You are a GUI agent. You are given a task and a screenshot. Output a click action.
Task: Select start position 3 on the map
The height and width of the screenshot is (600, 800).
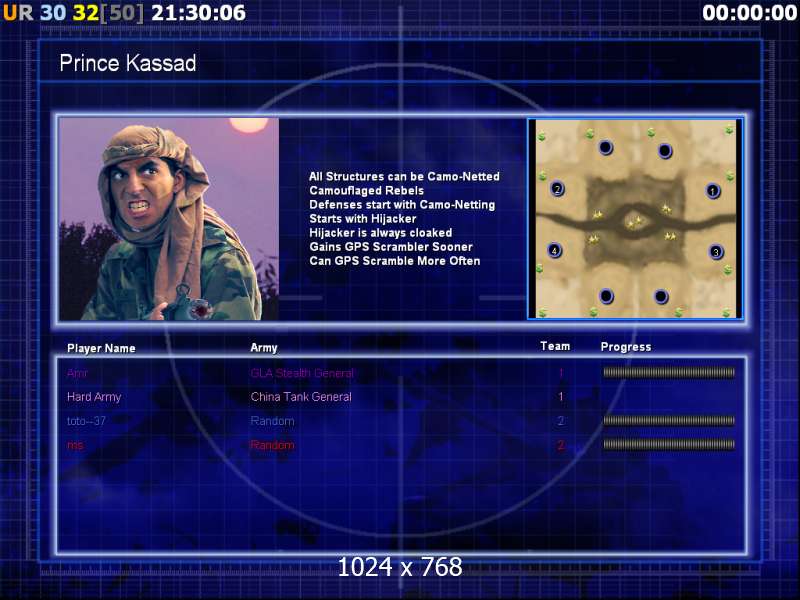coord(716,252)
